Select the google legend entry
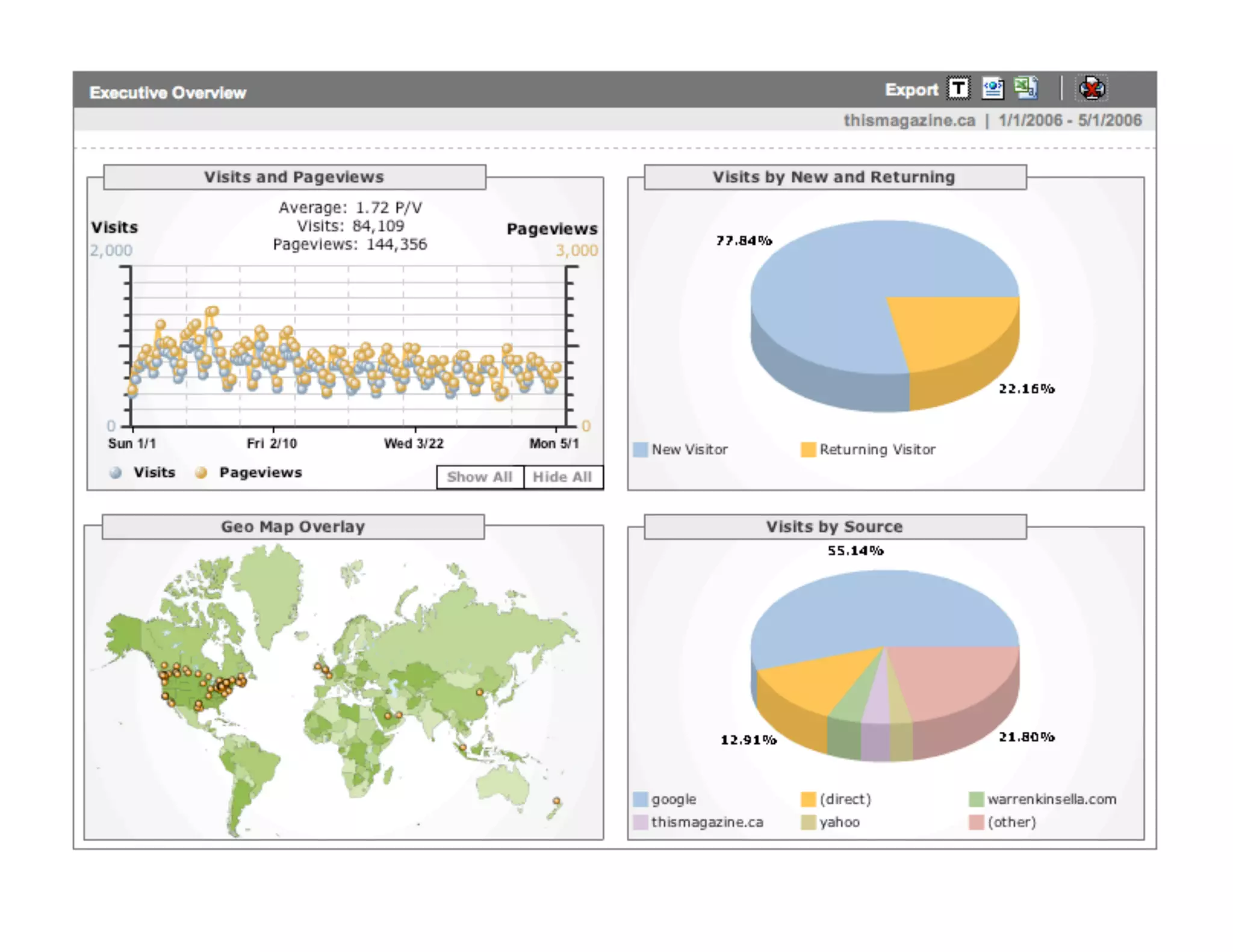1233x952 pixels. point(673,799)
